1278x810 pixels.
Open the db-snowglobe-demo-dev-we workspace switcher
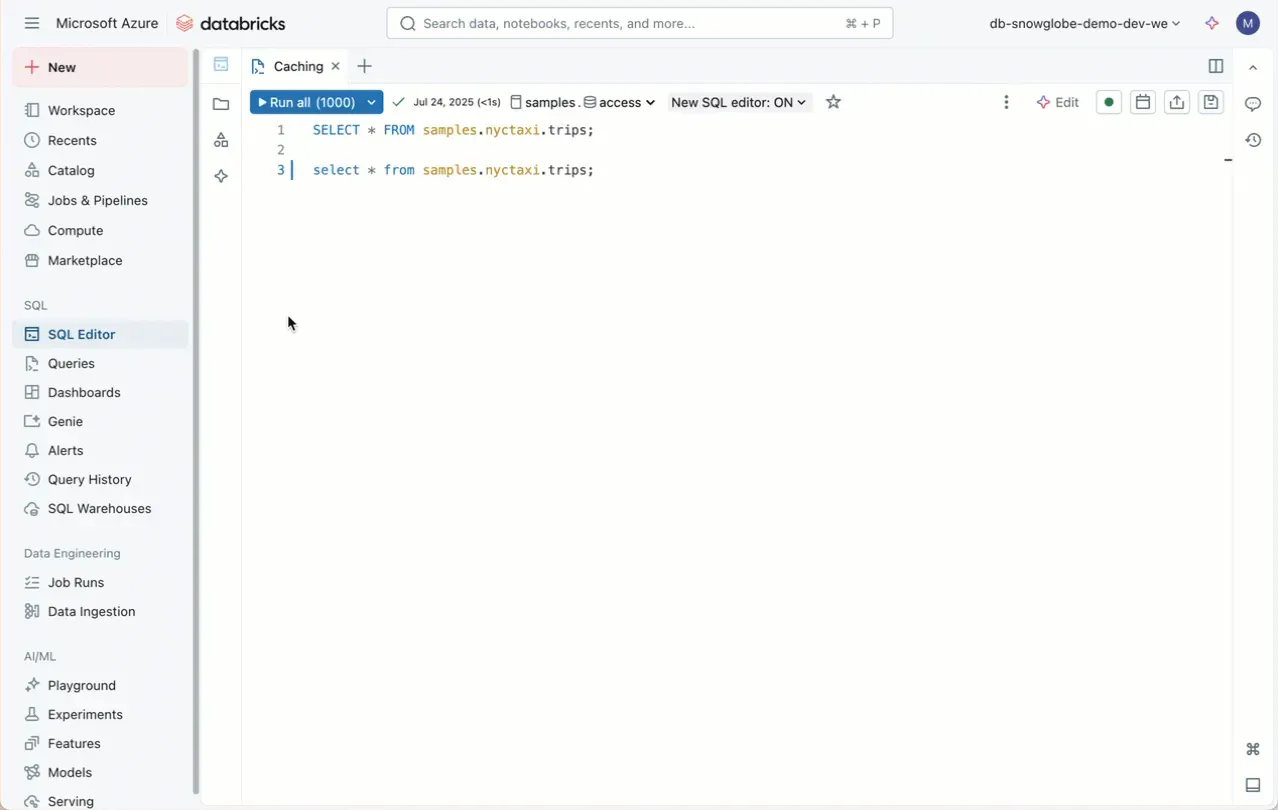pyautogui.click(x=1084, y=23)
